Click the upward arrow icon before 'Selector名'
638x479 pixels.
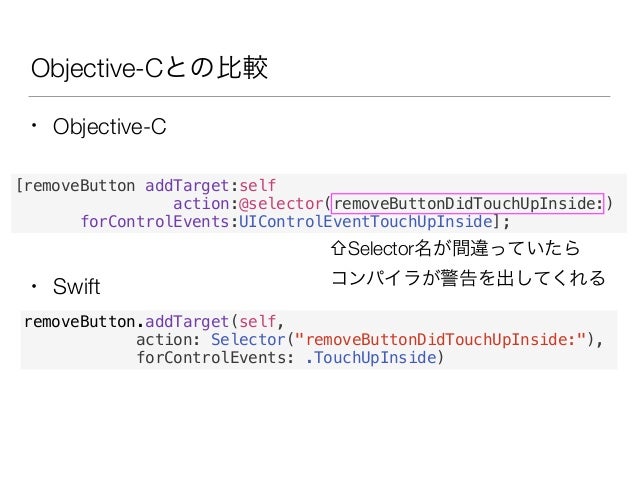(339, 248)
